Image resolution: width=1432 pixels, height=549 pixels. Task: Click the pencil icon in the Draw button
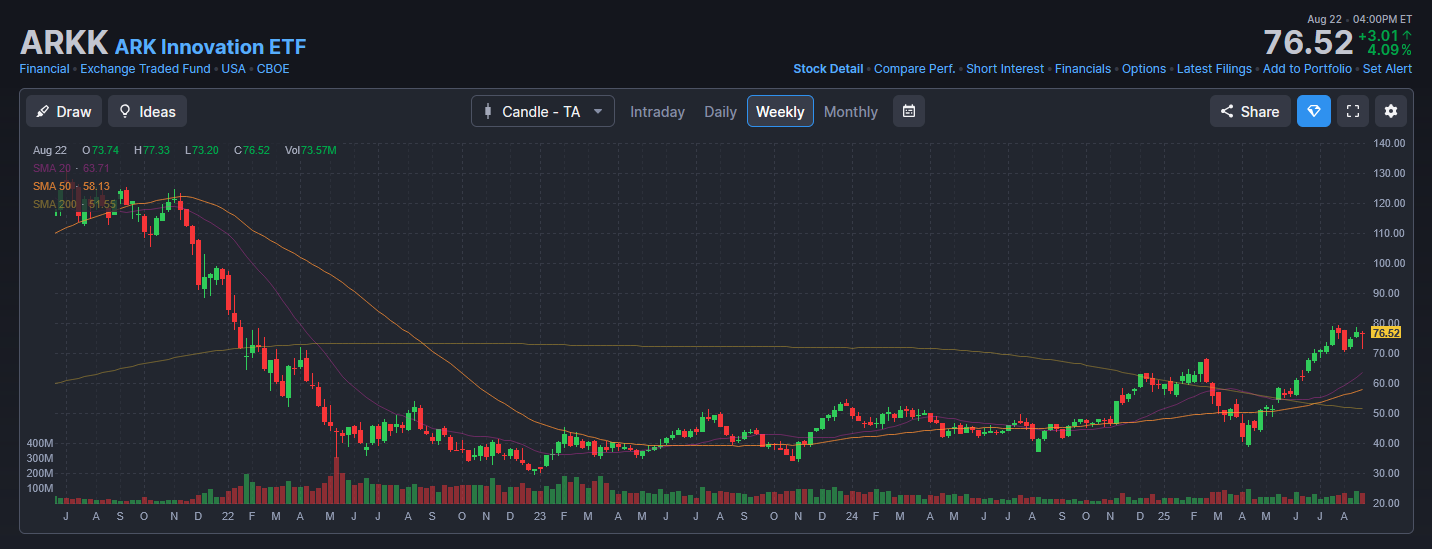click(43, 111)
